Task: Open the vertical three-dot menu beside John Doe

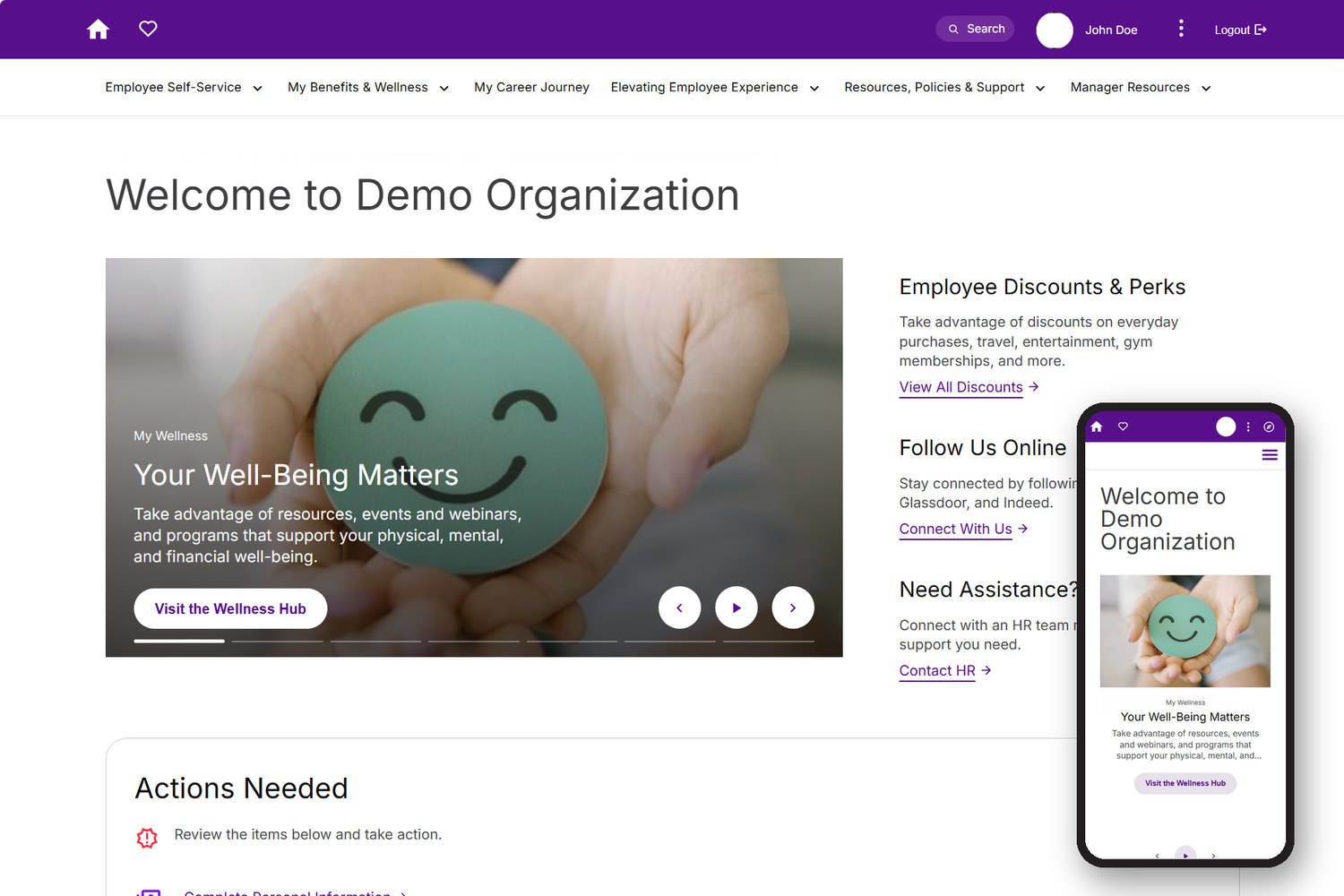Action: coord(1181,29)
